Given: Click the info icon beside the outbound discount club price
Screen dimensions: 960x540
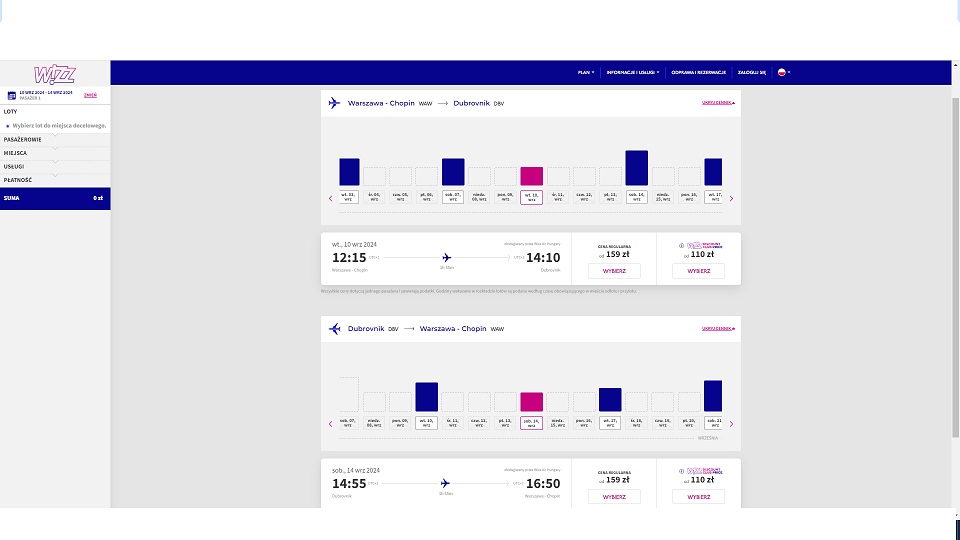Looking at the screenshot, I should click(x=681, y=246).
